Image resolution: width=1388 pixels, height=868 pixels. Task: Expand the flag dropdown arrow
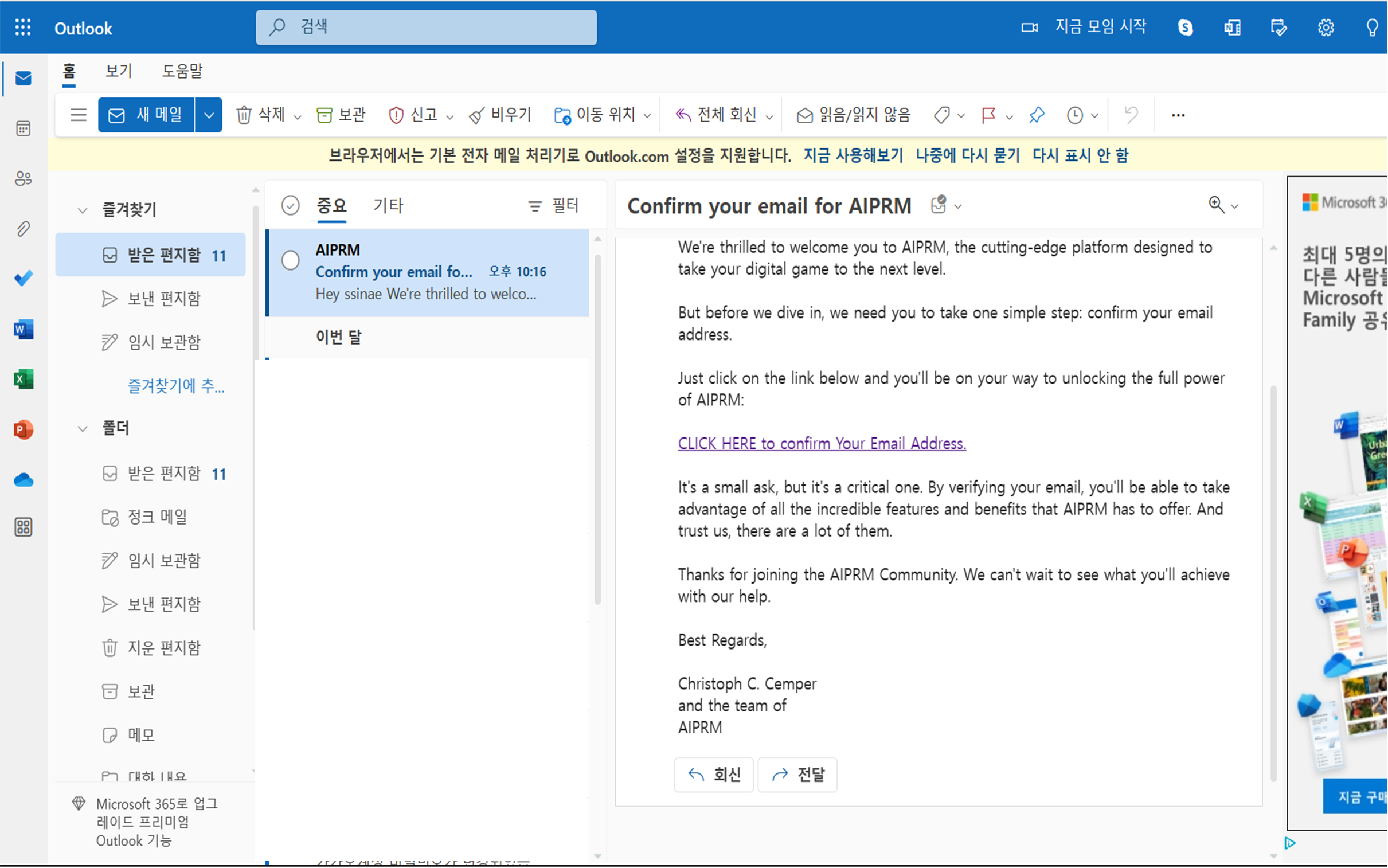click(x=1010, y=116)
